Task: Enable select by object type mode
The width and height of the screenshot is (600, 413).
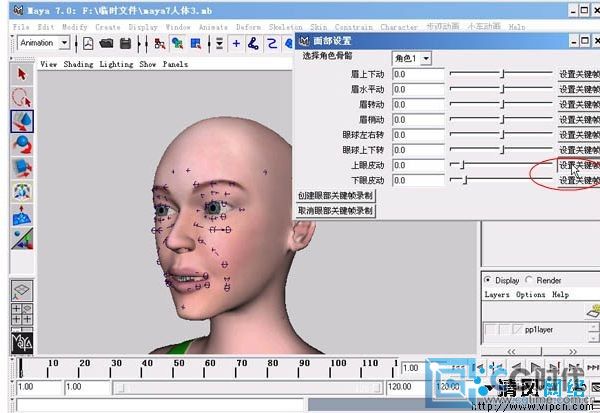Action: (x=177, y=43)
